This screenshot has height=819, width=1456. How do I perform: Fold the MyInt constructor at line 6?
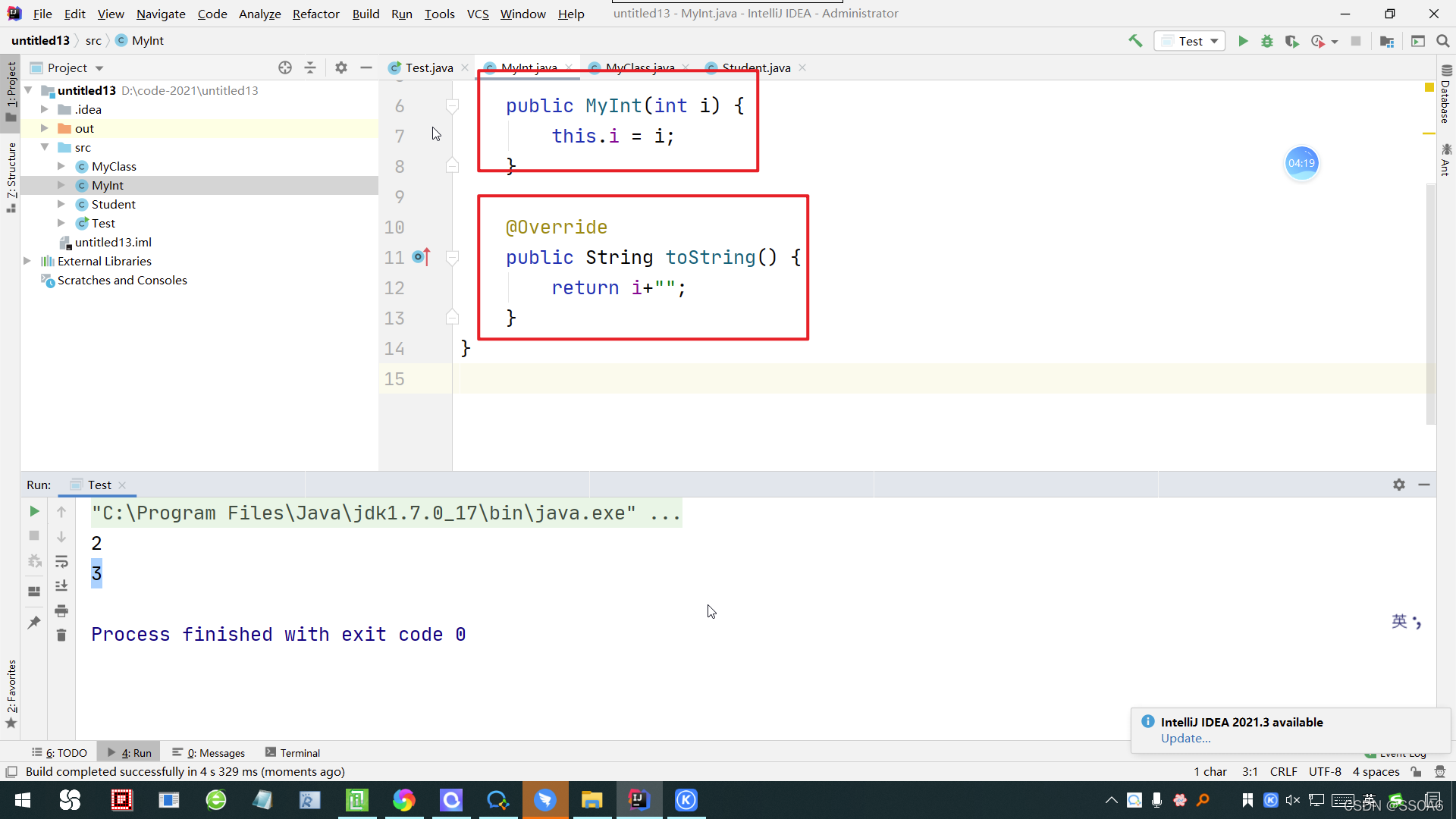point(452,106)
